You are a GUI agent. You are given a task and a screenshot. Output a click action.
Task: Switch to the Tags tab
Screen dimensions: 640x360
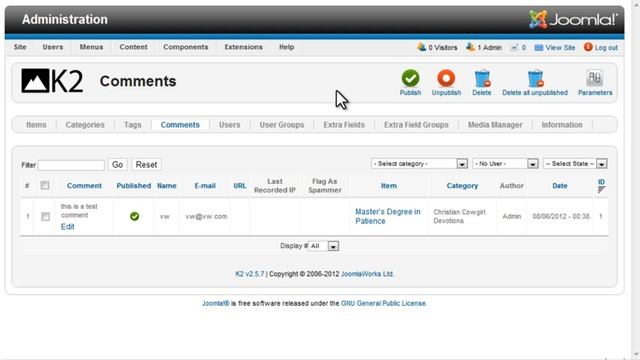point(133,125)
